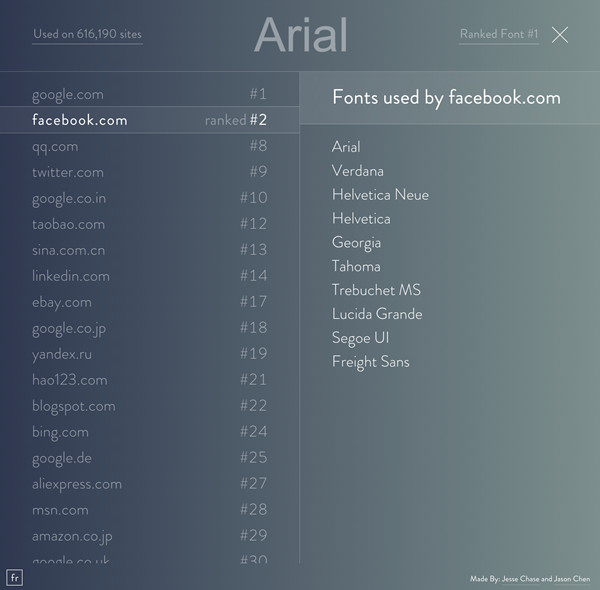Select qq.com ranked #8
The width and height of the screenshot is (600, 590).
pyautogui.click(x=150, y=146)
